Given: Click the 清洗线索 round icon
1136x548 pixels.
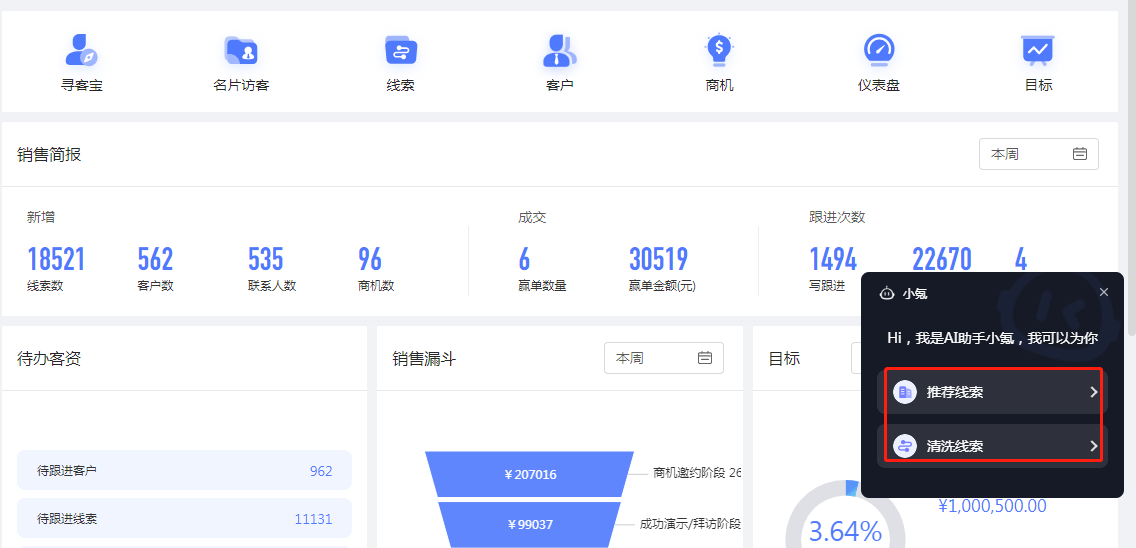Looking at the screenshot, I should (x=905, y=446).
